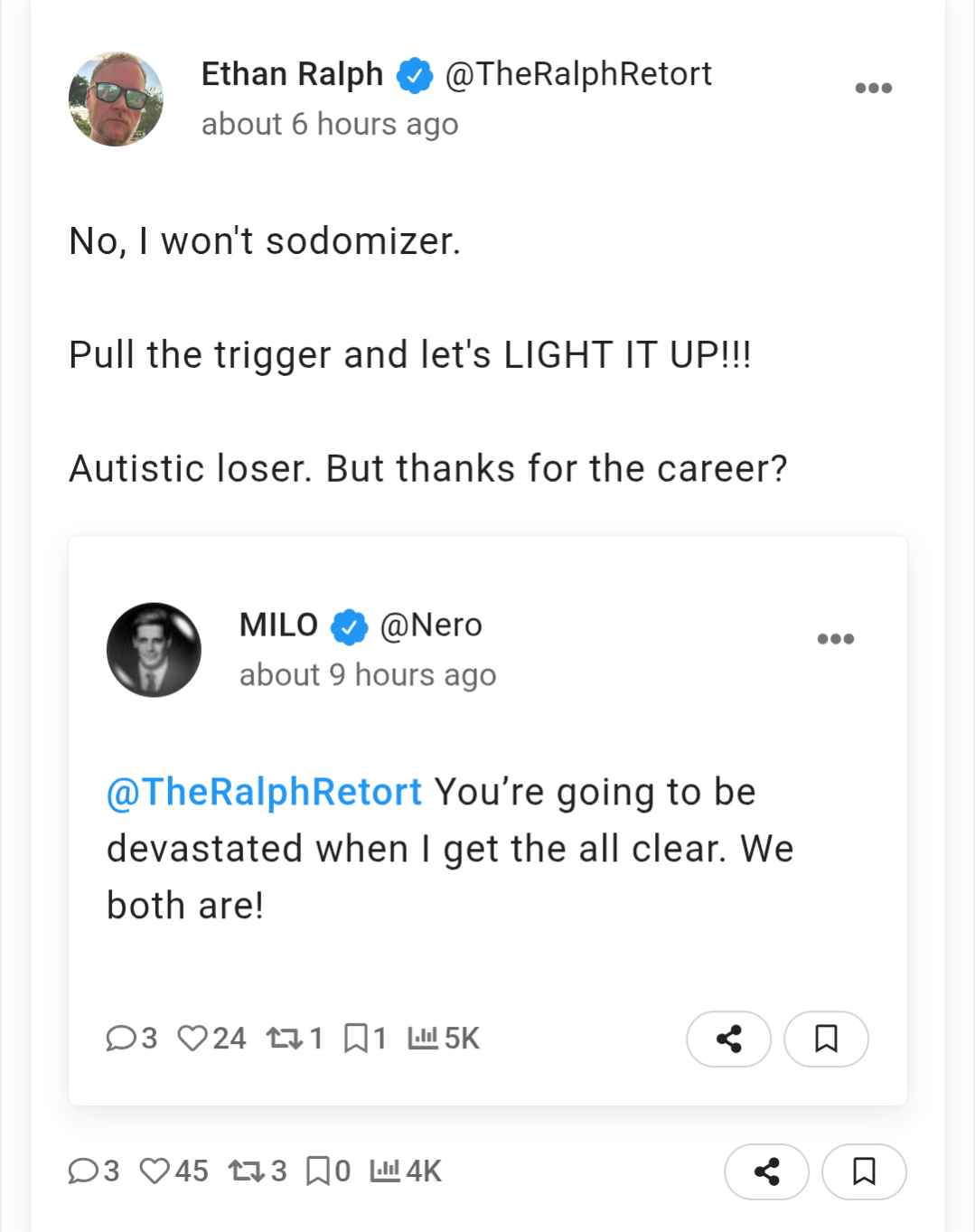Image resolution: width=975 pixels, height=1232 pixels.
Task: Toggle the bookmark count icon on Ethan Ralph's post
Action: point(318,1171)
